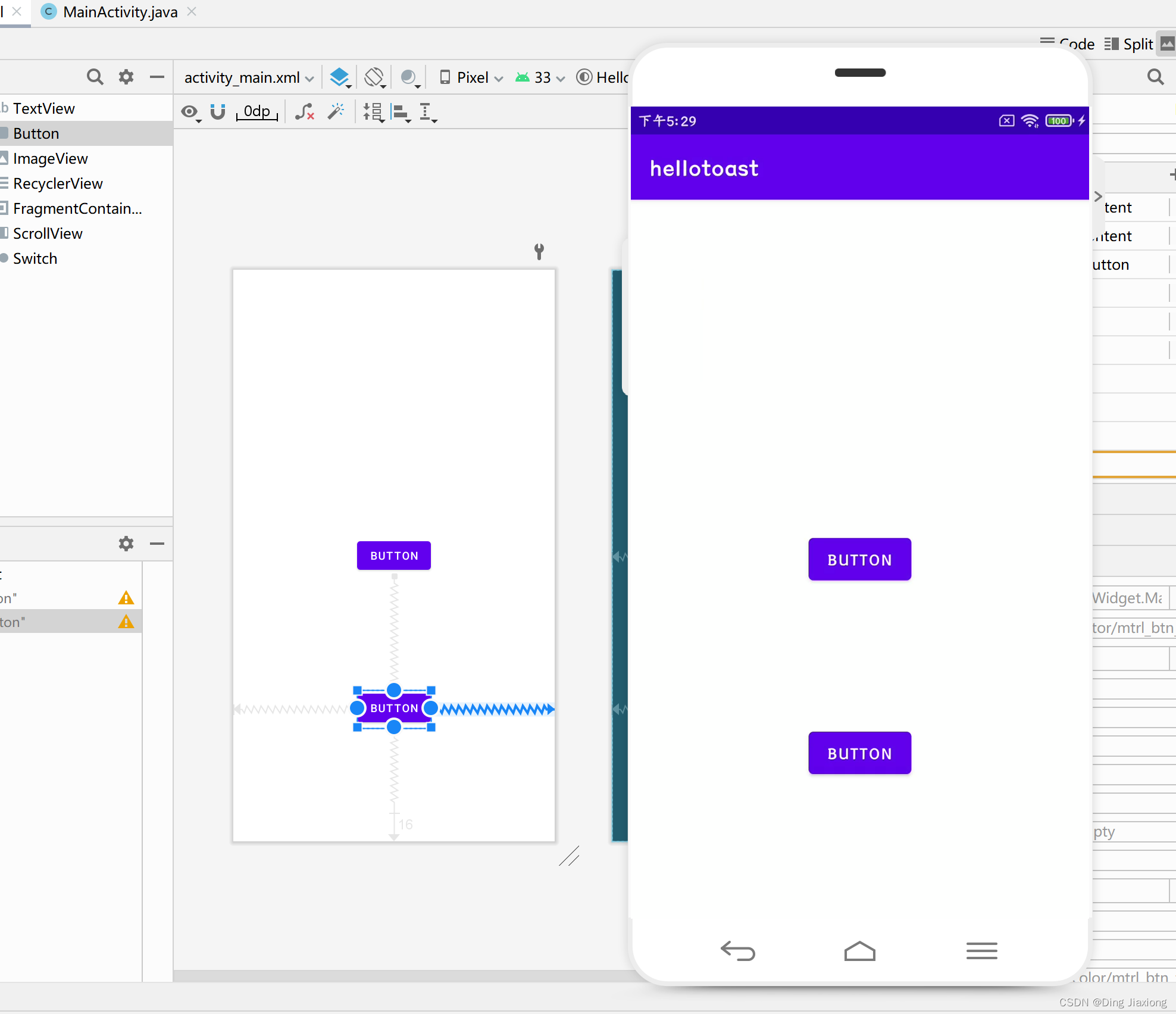Open the activity_main.xml file dropdown

(x=309, y=76)
